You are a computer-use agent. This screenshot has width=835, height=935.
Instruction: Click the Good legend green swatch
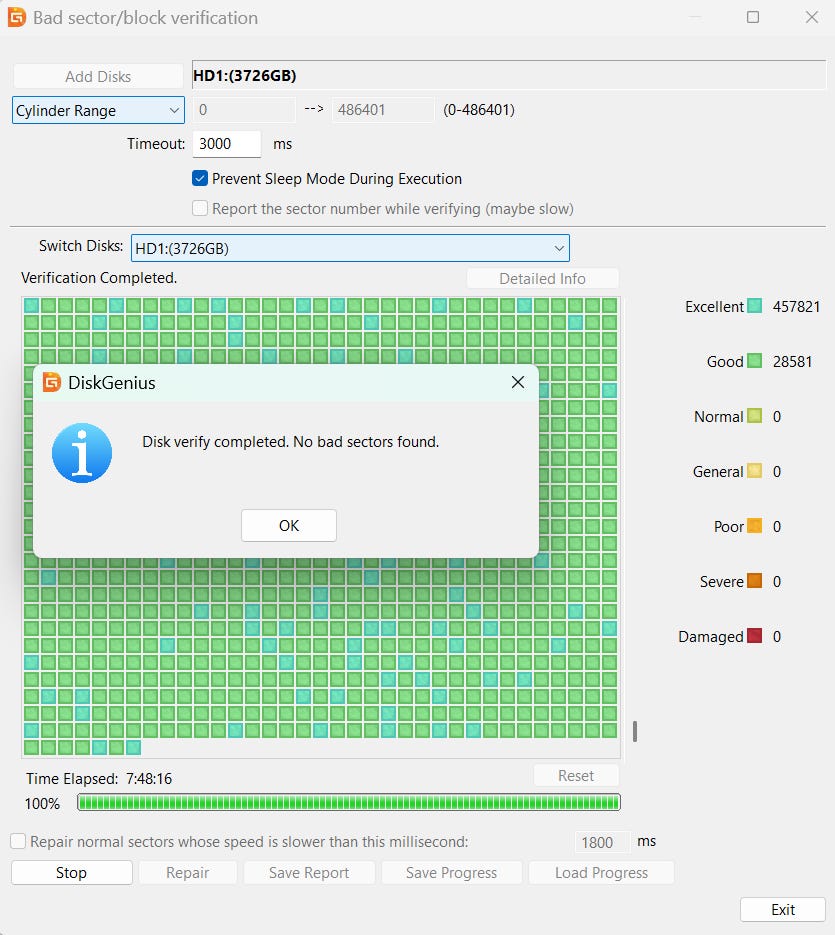(x=754, y=361)
